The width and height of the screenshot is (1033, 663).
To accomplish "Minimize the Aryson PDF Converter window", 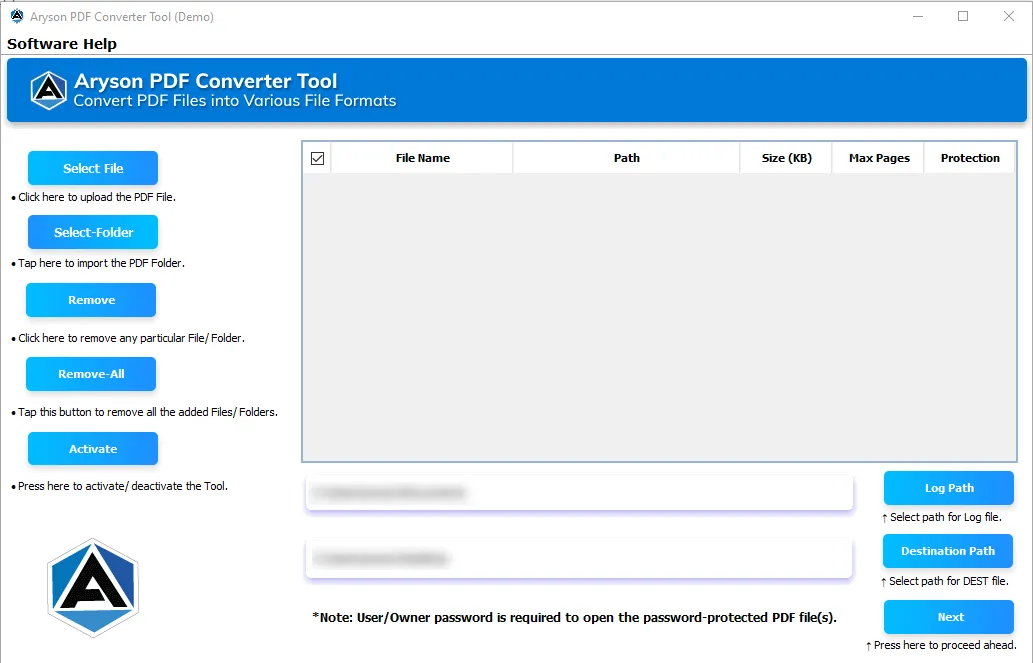I will click(x=918, y=16).
